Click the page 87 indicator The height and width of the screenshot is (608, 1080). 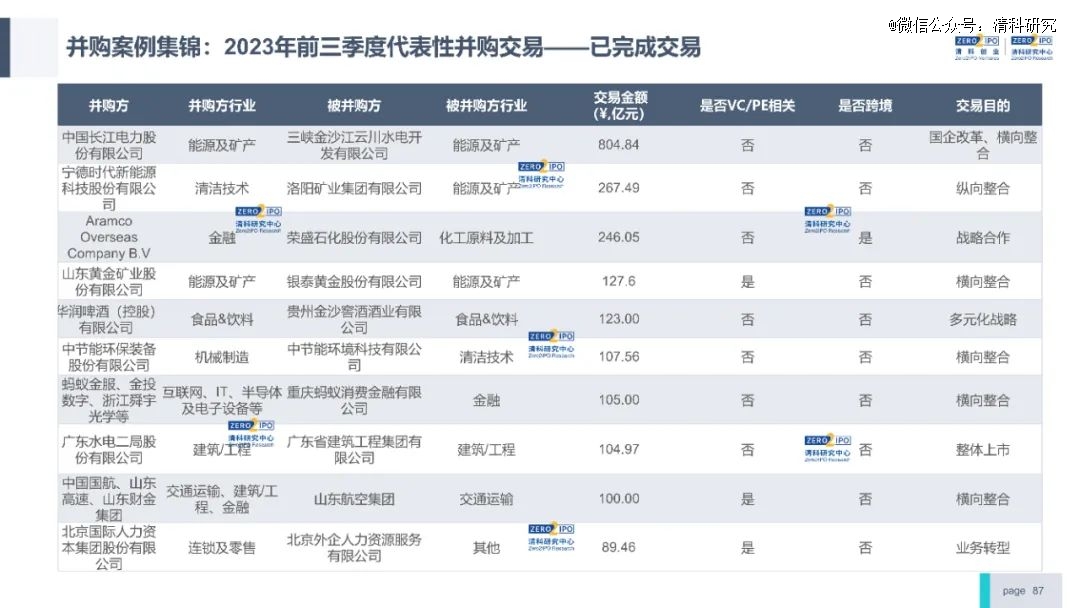click(x=1023, y=591)
